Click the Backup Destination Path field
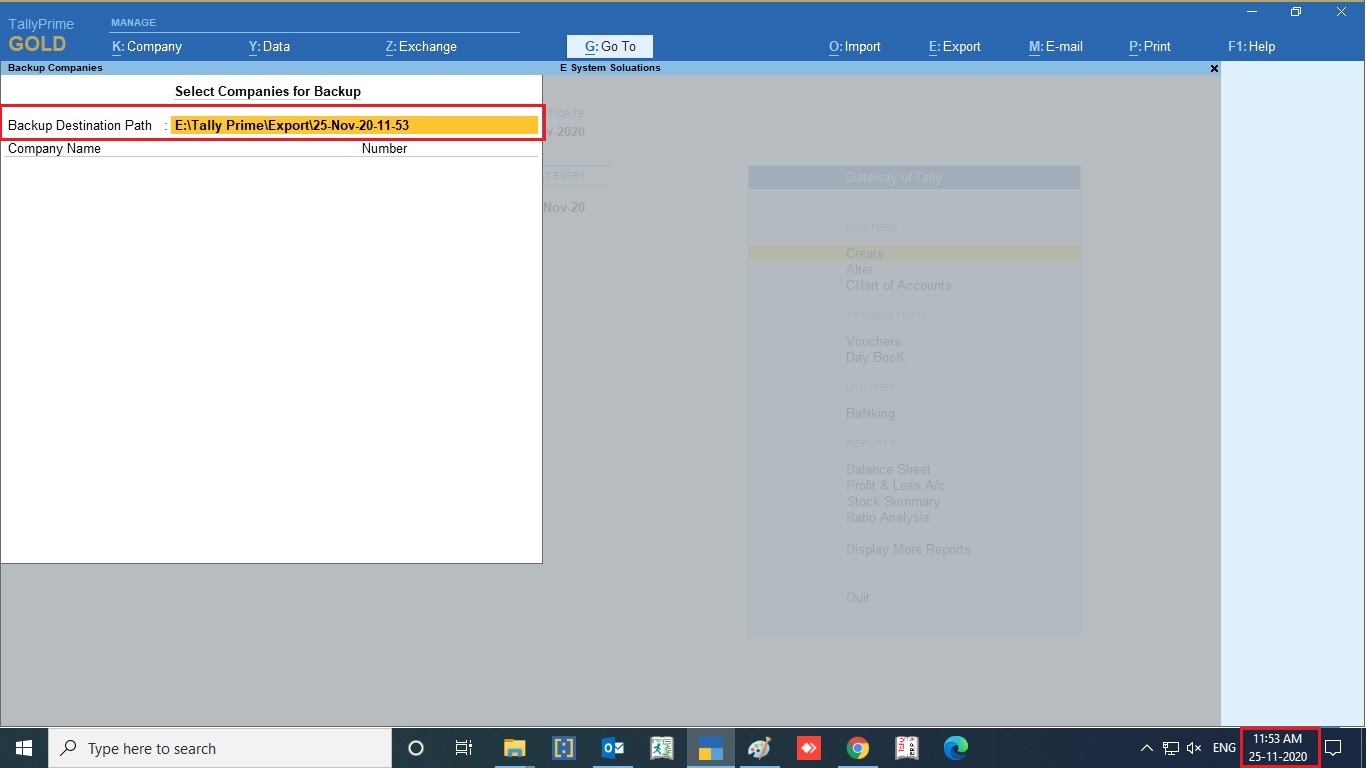Viewport: 1366px width, 768px height. (354, 125)
